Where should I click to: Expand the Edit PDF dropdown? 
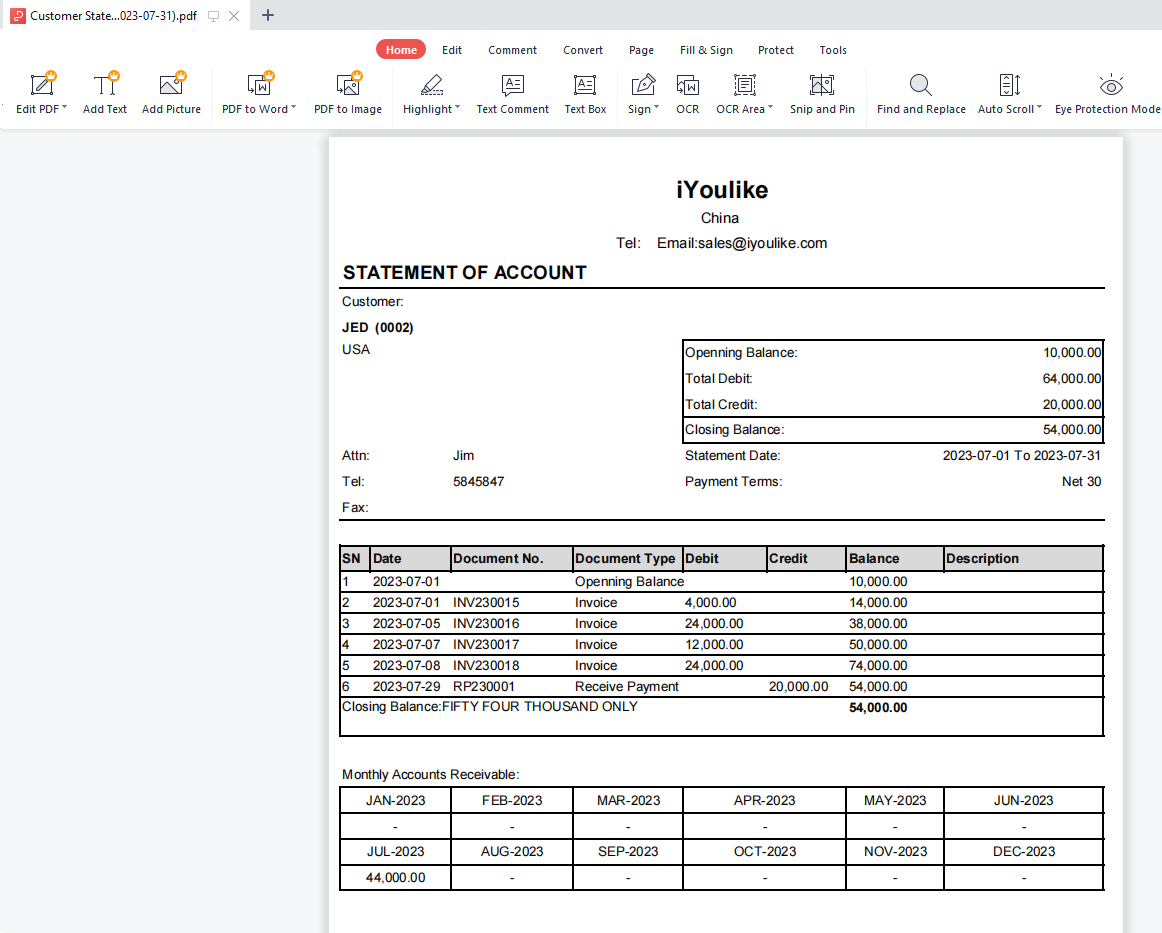pyautogui.click(x=65, y=108)
